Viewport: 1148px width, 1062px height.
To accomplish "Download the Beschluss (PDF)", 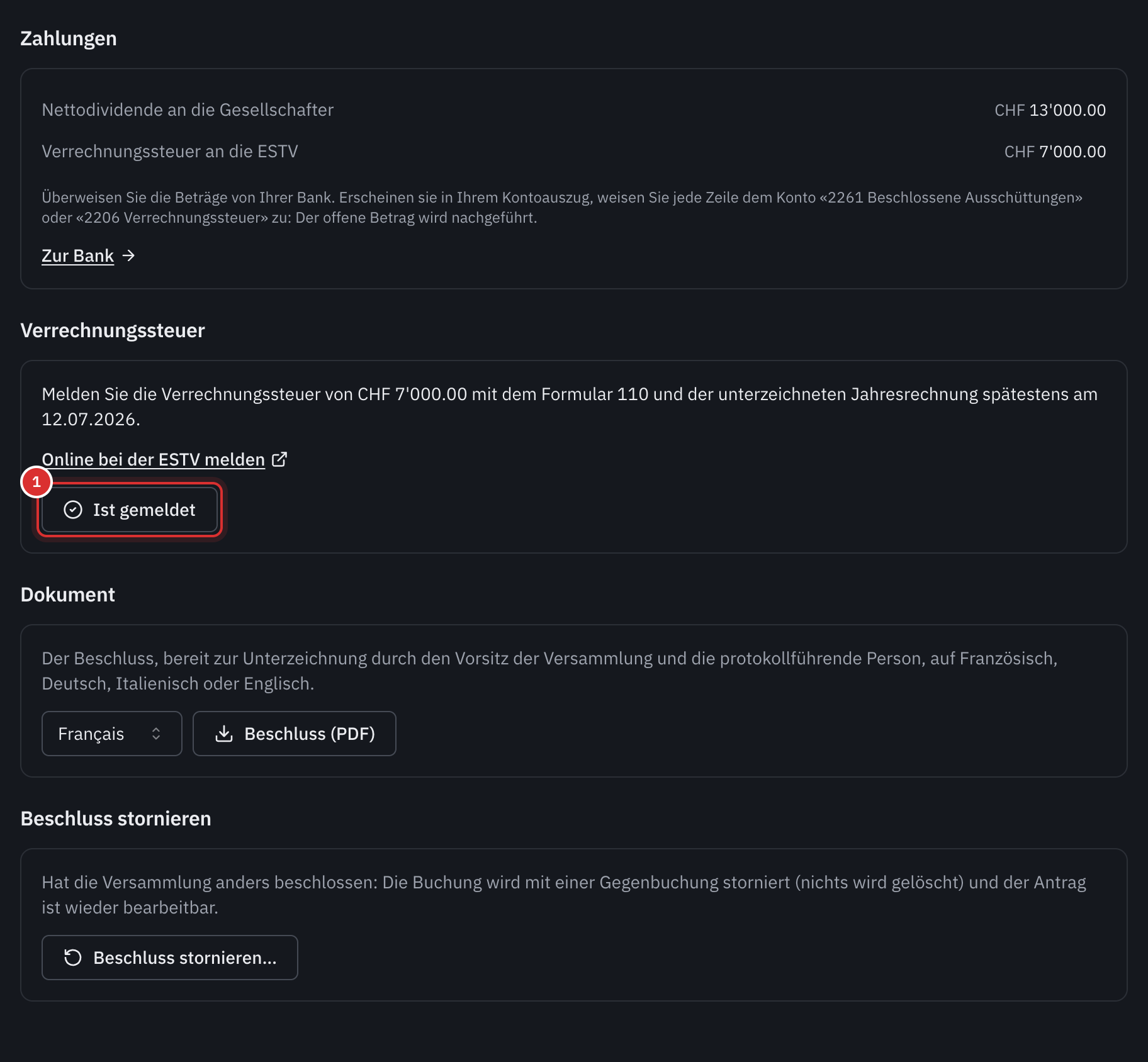I will [295, 734].
